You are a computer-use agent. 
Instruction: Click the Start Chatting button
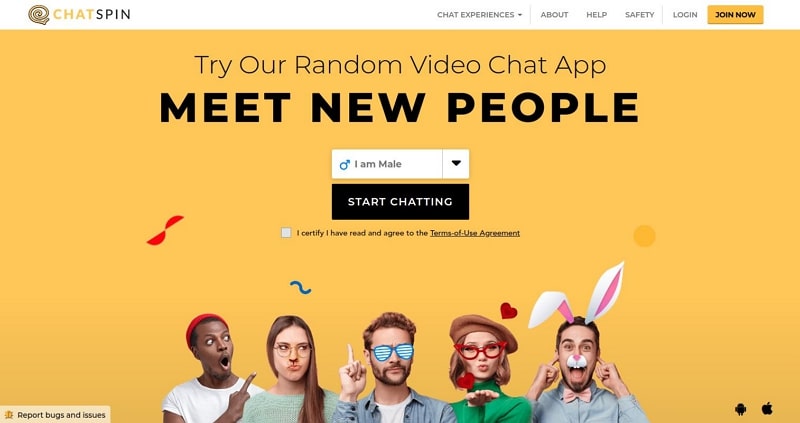[400, 202]
